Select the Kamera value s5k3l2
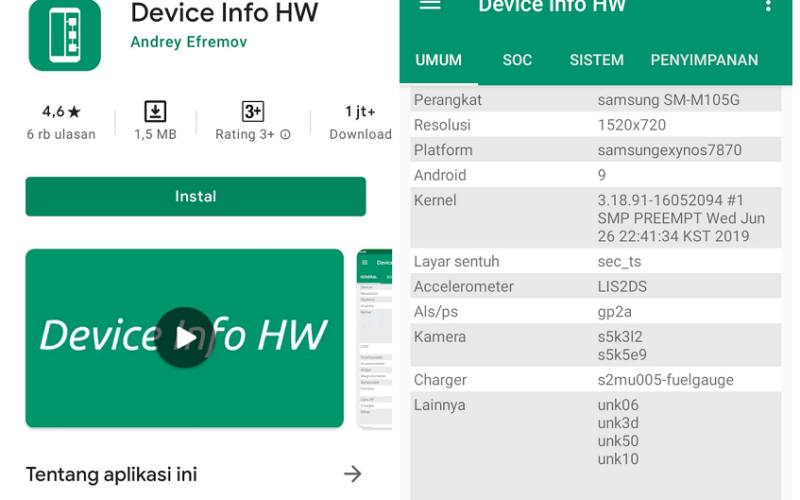The height and width of the screenshot is (500, 800). coord(620,337)
